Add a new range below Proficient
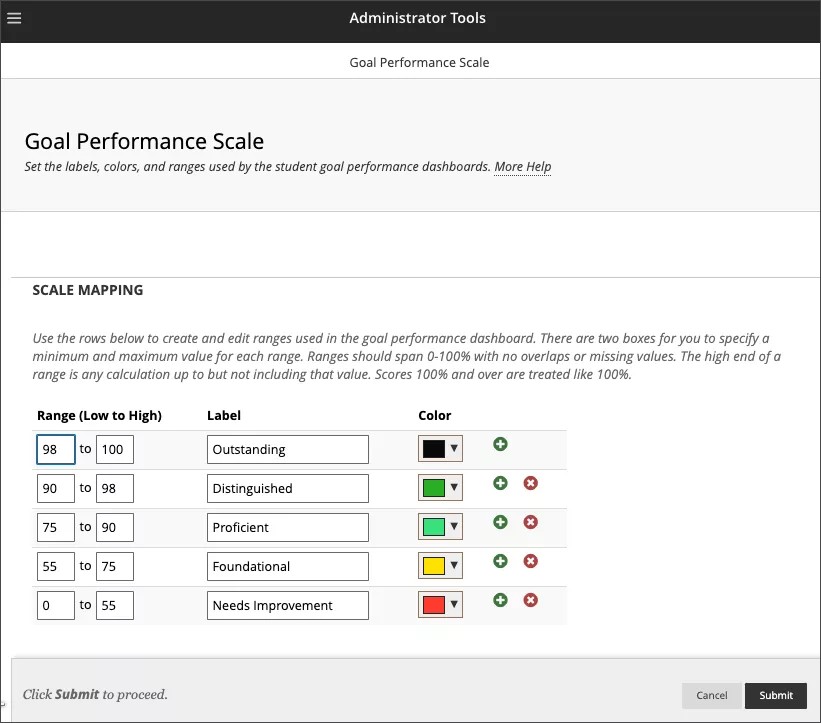 coord(500,522)
